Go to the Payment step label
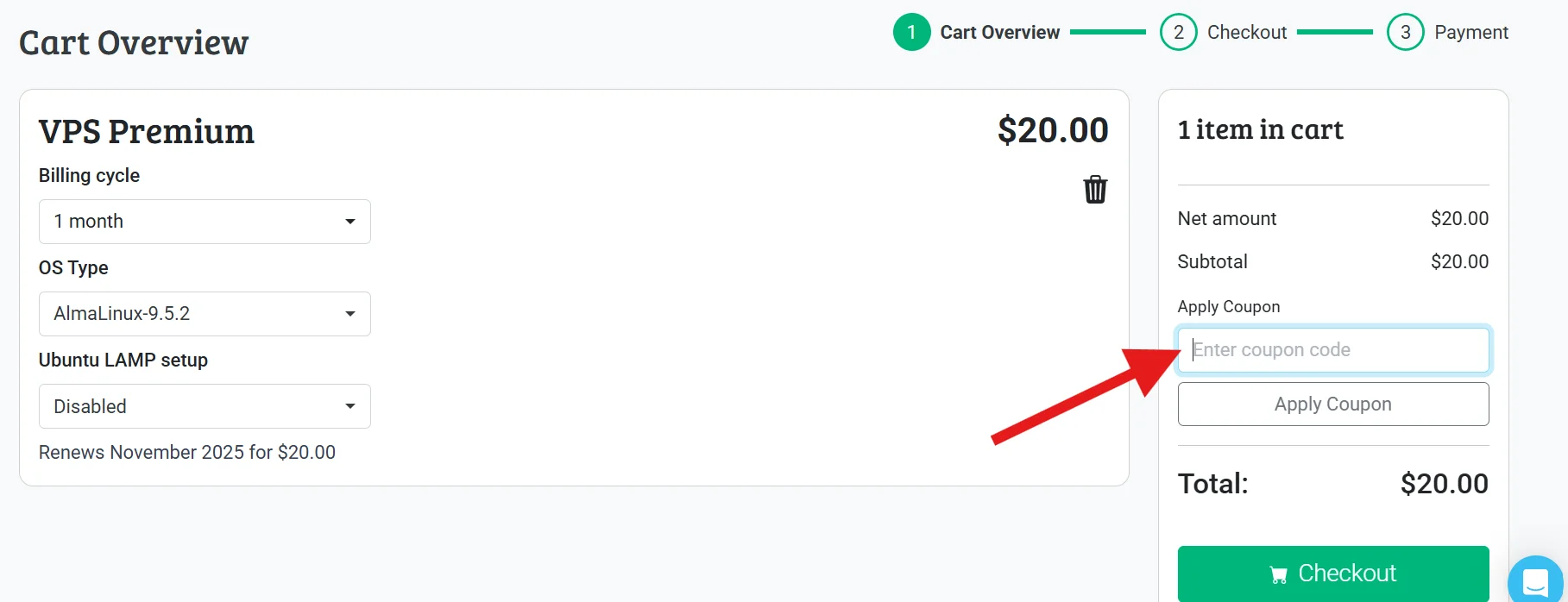1568x602 pixels. 1471,33
